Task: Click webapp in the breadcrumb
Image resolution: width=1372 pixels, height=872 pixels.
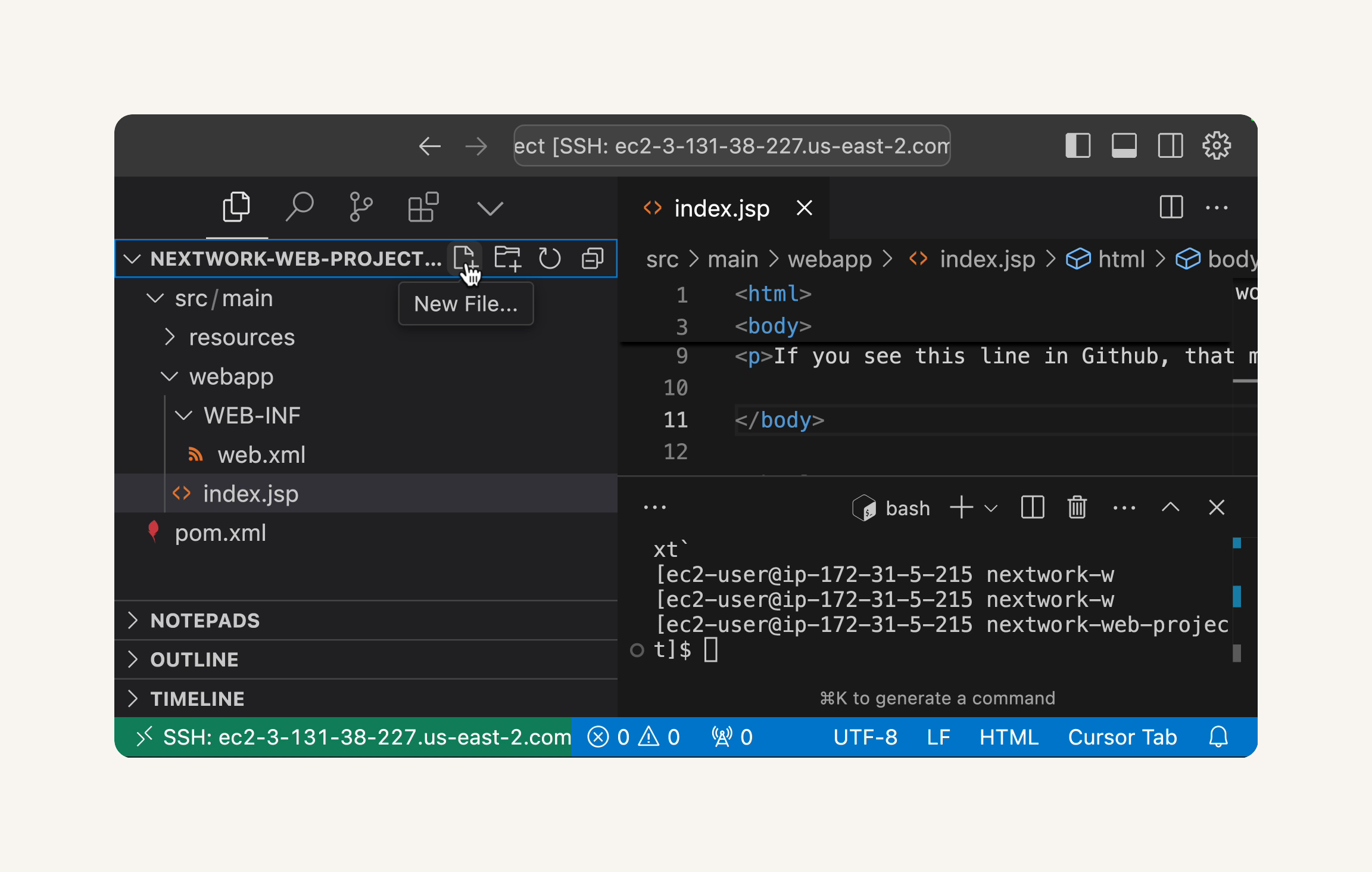Action: pos(830,259)
